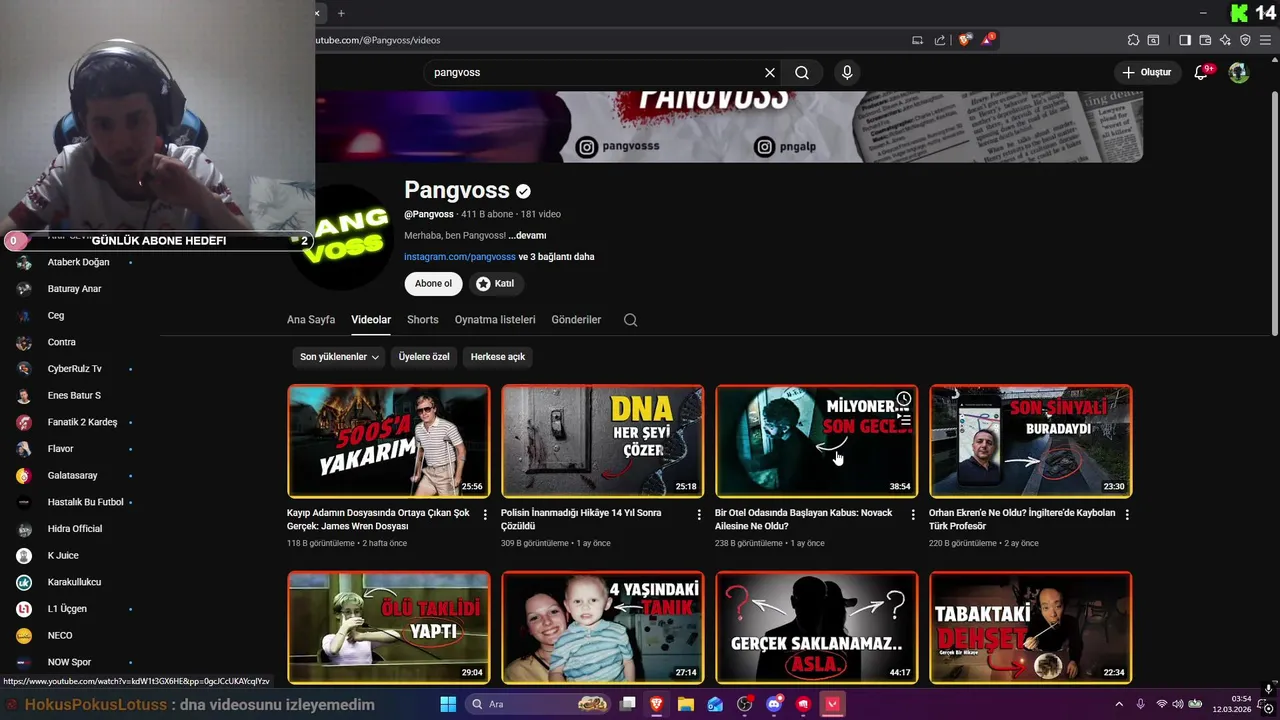
Task: Click Oluştur create button
Action: click(1146, 72)
